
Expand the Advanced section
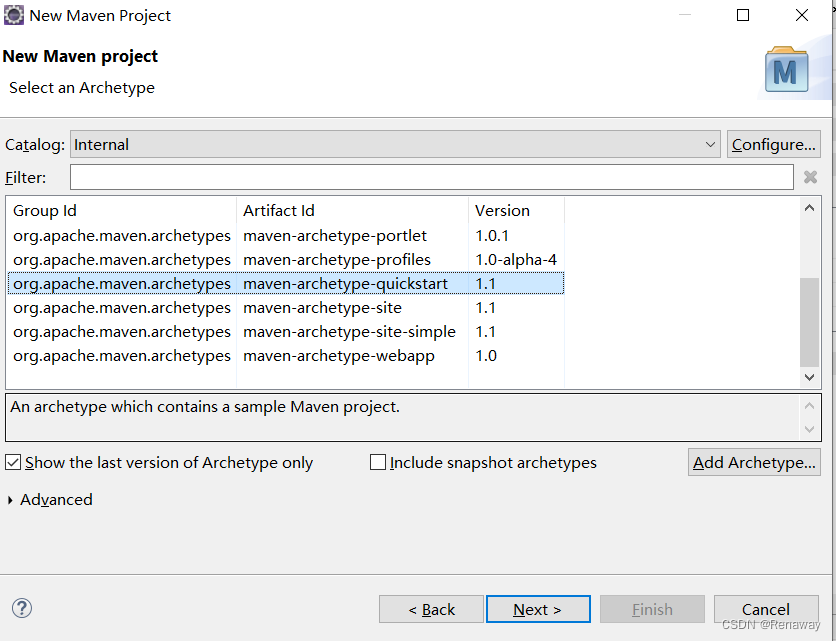point(50,499)
